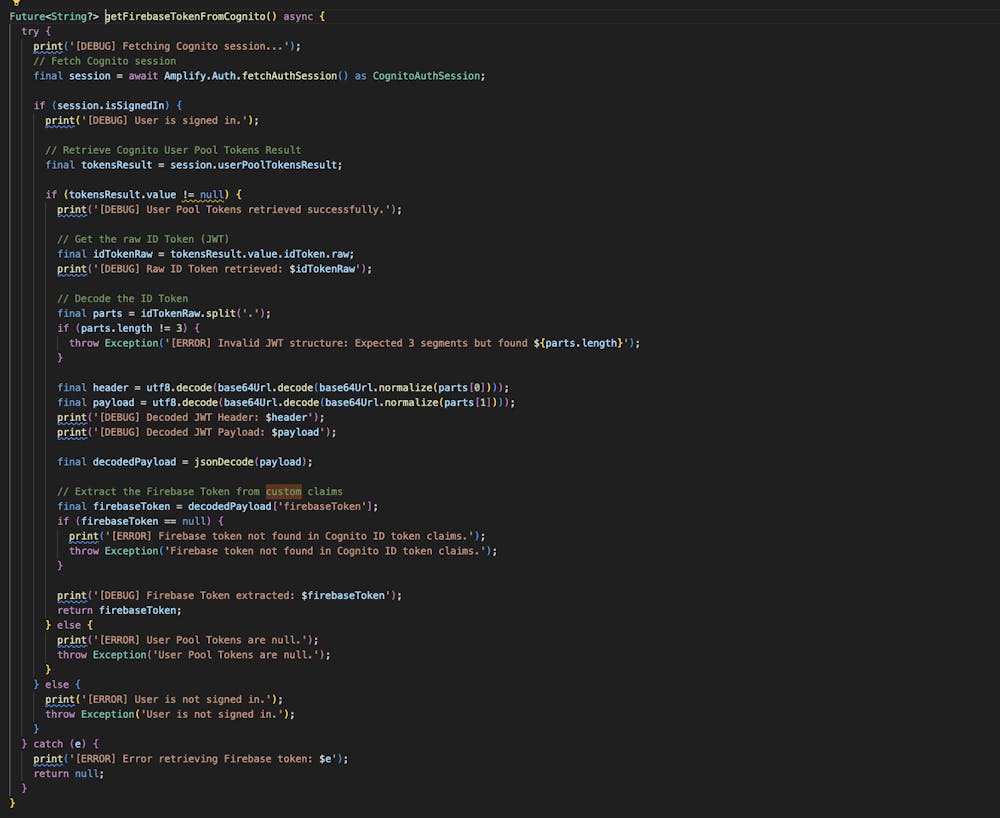Click throw Exception 'User Pool Tokens are null.'
The height and width of the screenshot is (818, 1000).
193,655
